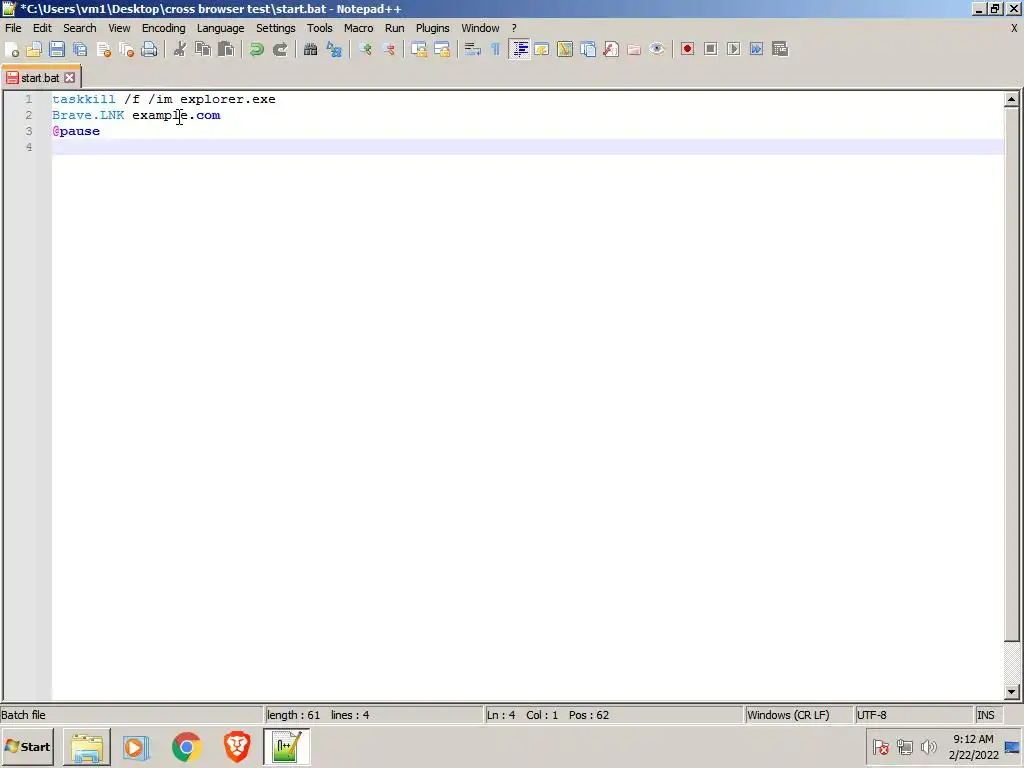Screen dimensions: 1024x768
Task: Open Define Your Language icon
Action: click(x=542, y=50)
